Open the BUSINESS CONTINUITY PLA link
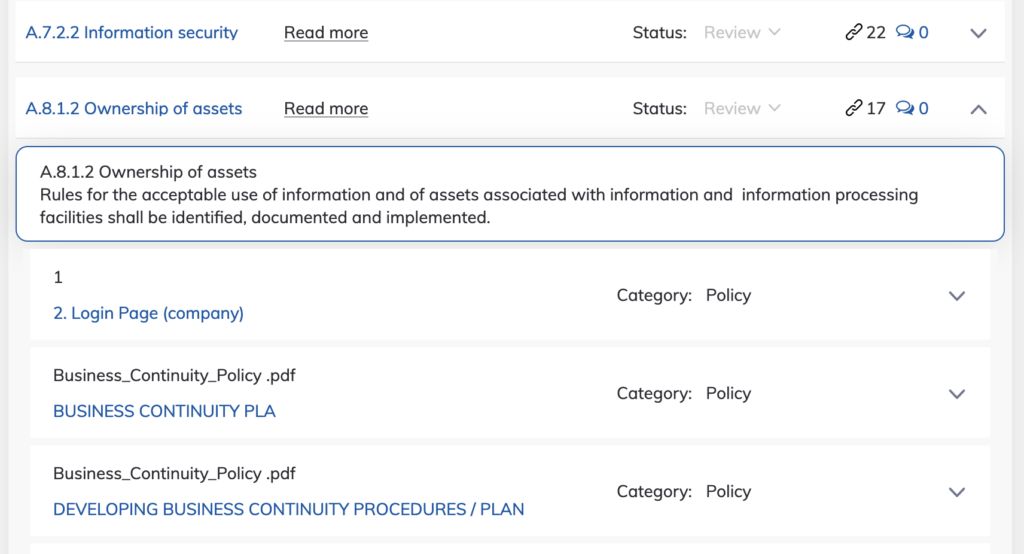 (164, 411)
